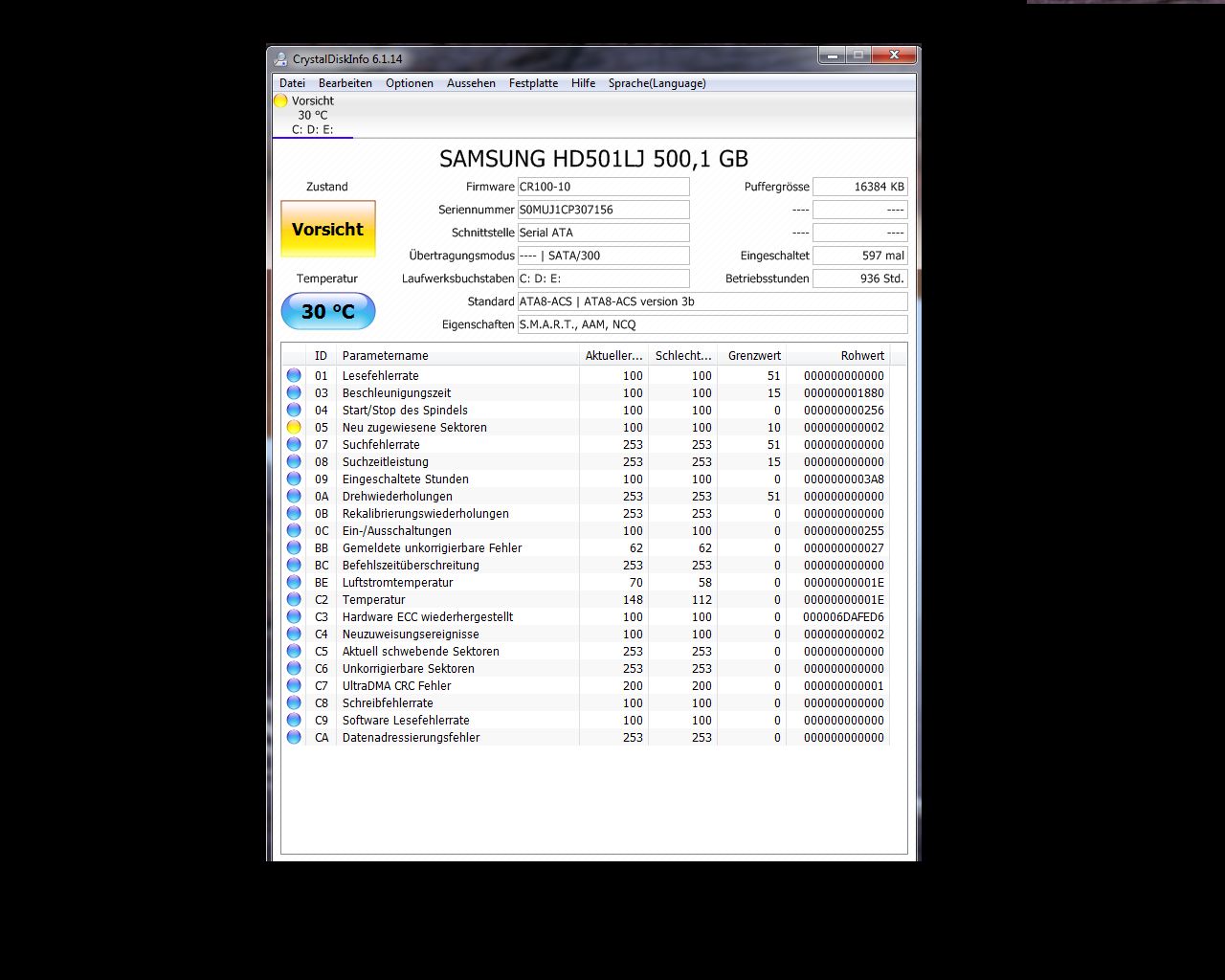
Task: Click the Eingeschaltet value 597 mal
Action: 860,256
